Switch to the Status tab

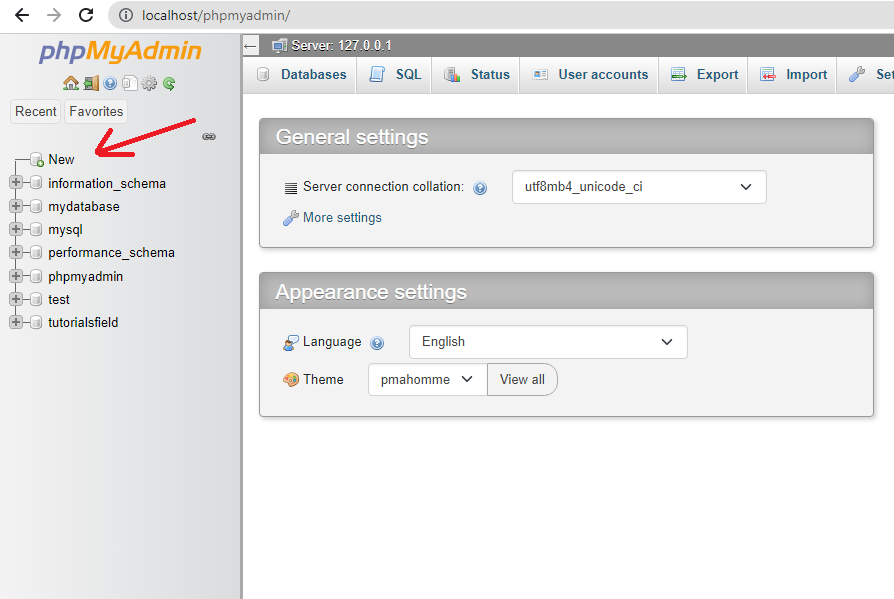[477, 75]
